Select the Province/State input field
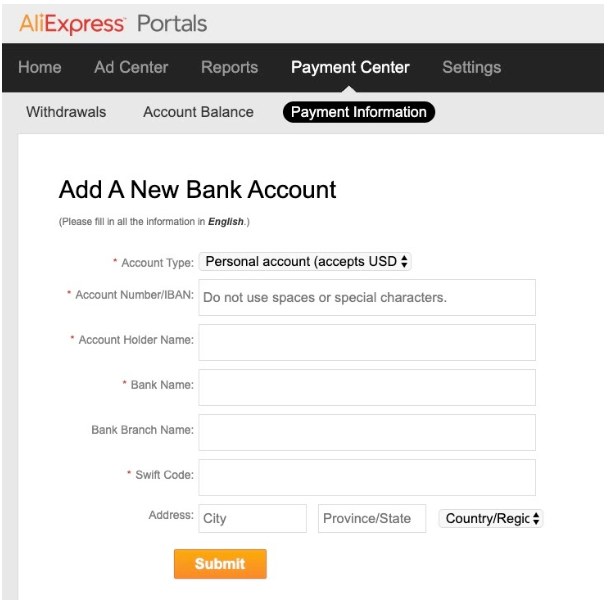The height and width of the screenshot is (610, 609). [x=372, y=519]
